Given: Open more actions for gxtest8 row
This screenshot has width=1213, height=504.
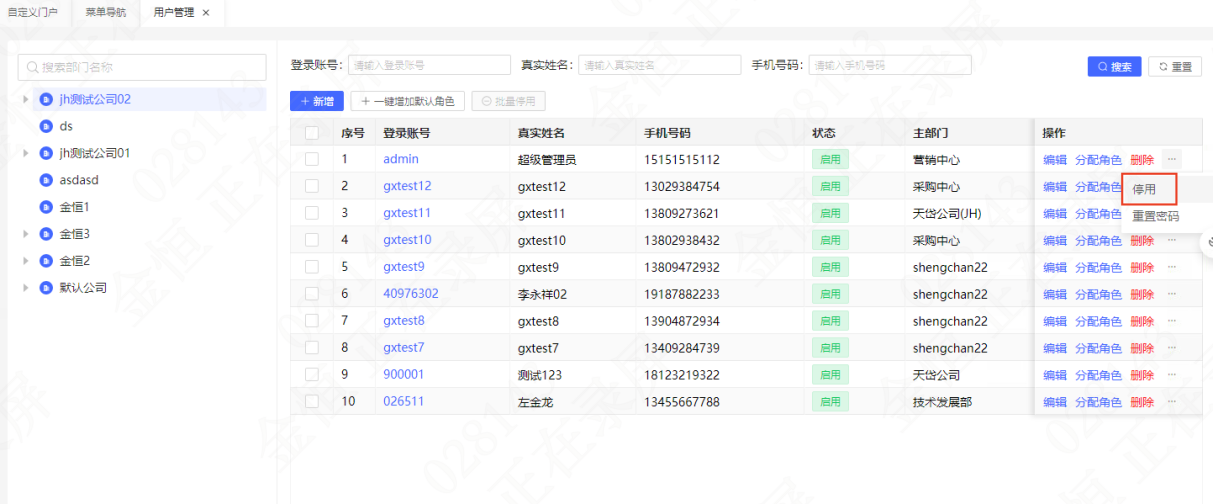Looking at the screenshot, I should [x=1172, y=321].
